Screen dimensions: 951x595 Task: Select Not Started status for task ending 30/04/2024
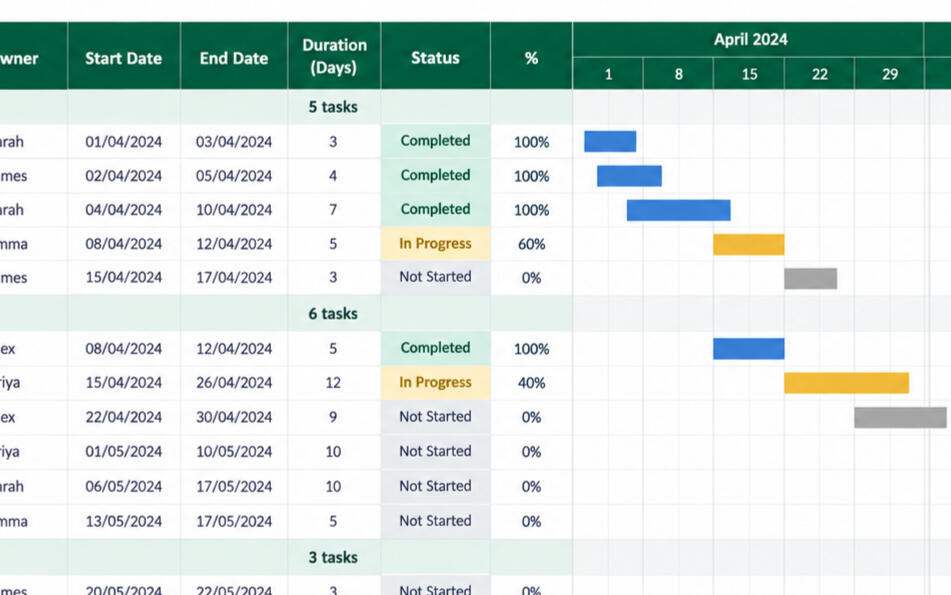click(x=435, y=417)
